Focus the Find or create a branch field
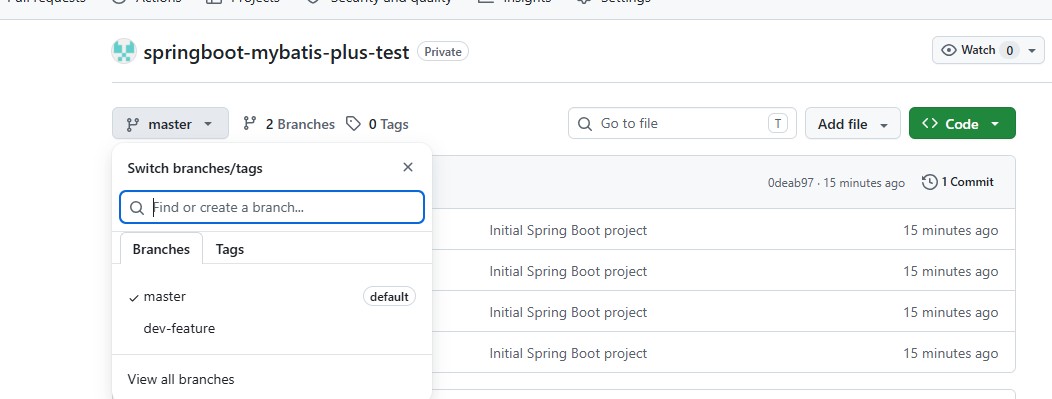Viewport: 1052px width, 399px height. click(x=272, y=207)
